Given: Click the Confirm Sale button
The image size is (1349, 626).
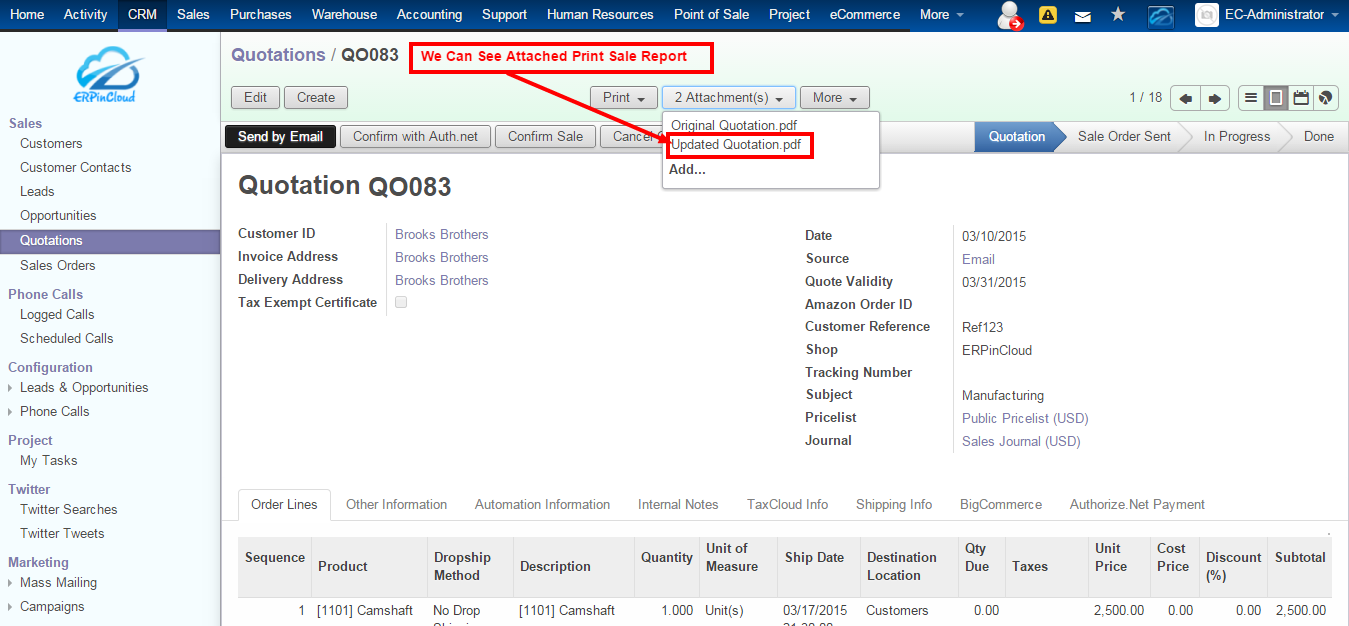Looking at the screenshot, I should click(545, 137).
